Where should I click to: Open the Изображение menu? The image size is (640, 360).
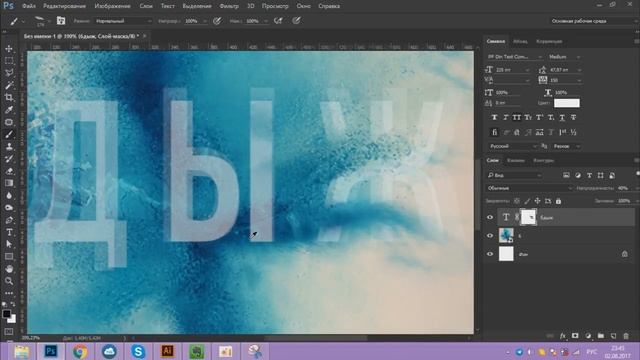(x=113, y=6)
